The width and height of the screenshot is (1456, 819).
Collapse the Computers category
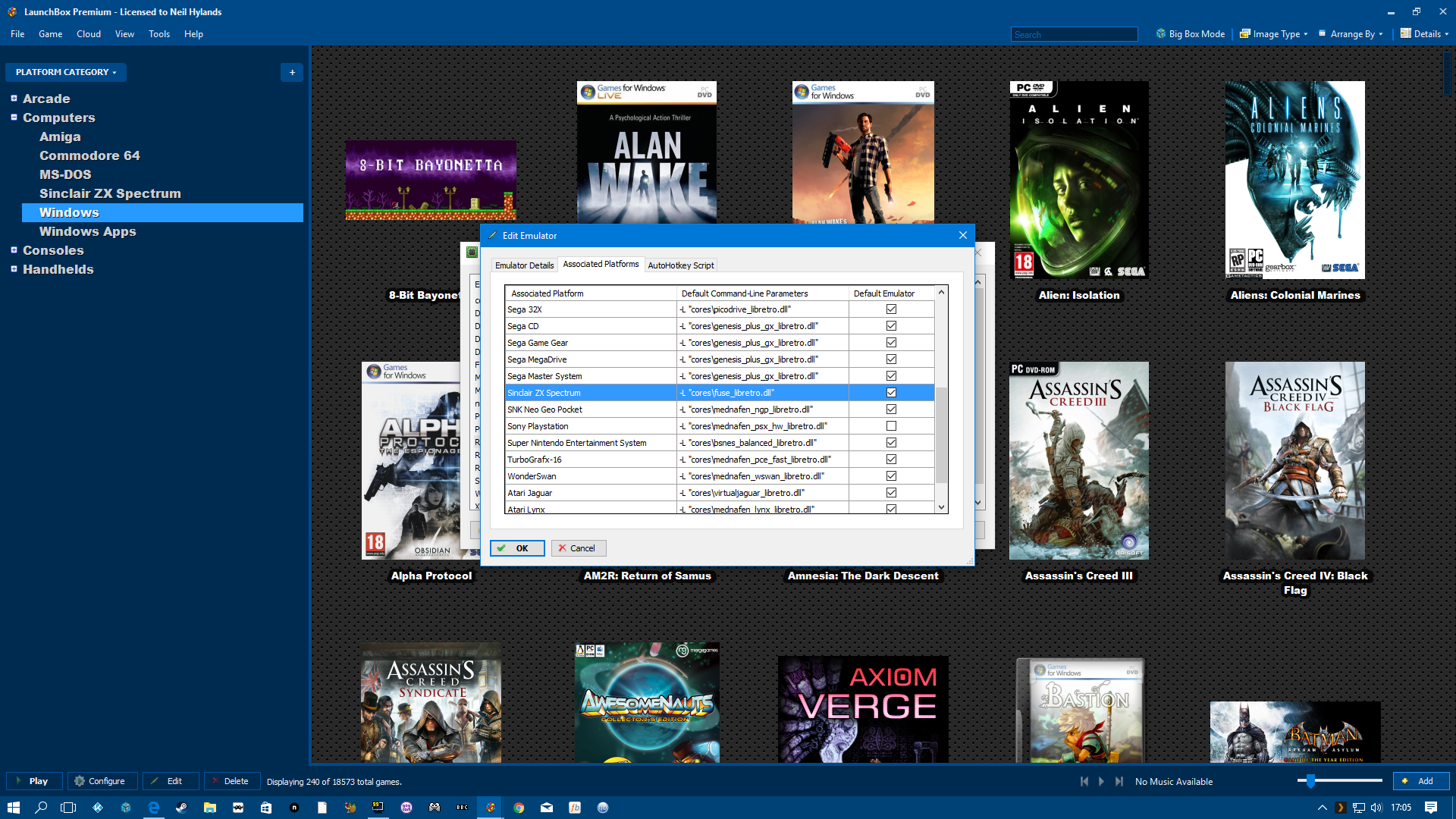(x=14, y=118)
